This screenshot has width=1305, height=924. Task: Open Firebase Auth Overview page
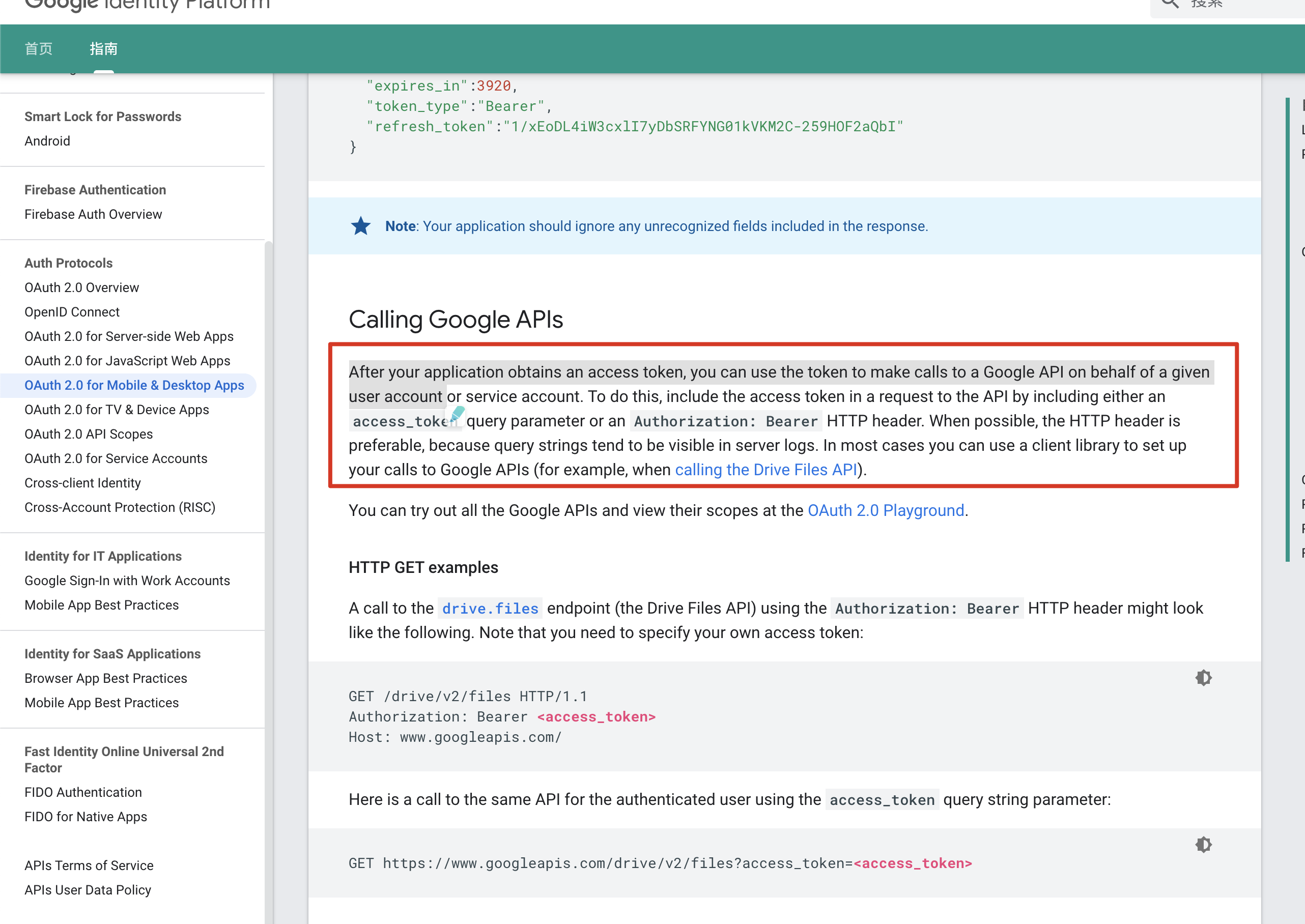point(93,215)
